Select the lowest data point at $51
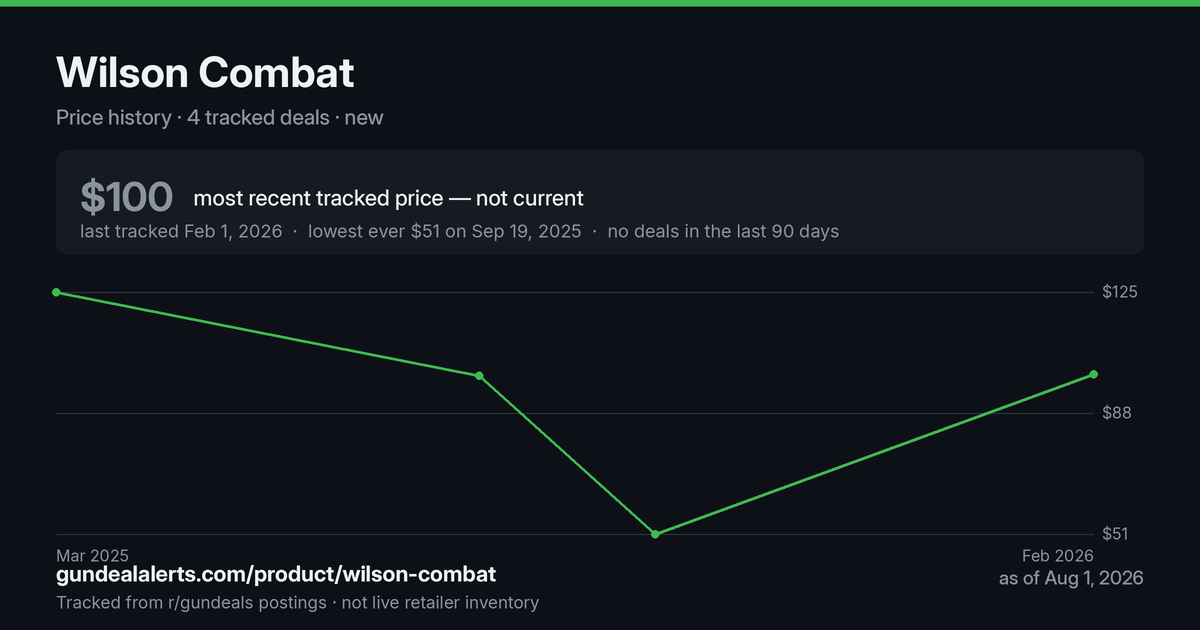The image size is (1200, 630). tap(655, 534)
